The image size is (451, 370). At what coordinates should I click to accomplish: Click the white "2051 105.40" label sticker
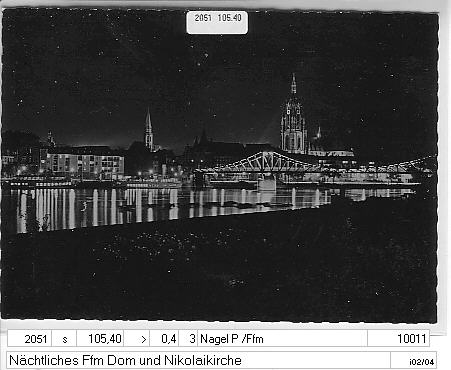click(x=217, y=22)
